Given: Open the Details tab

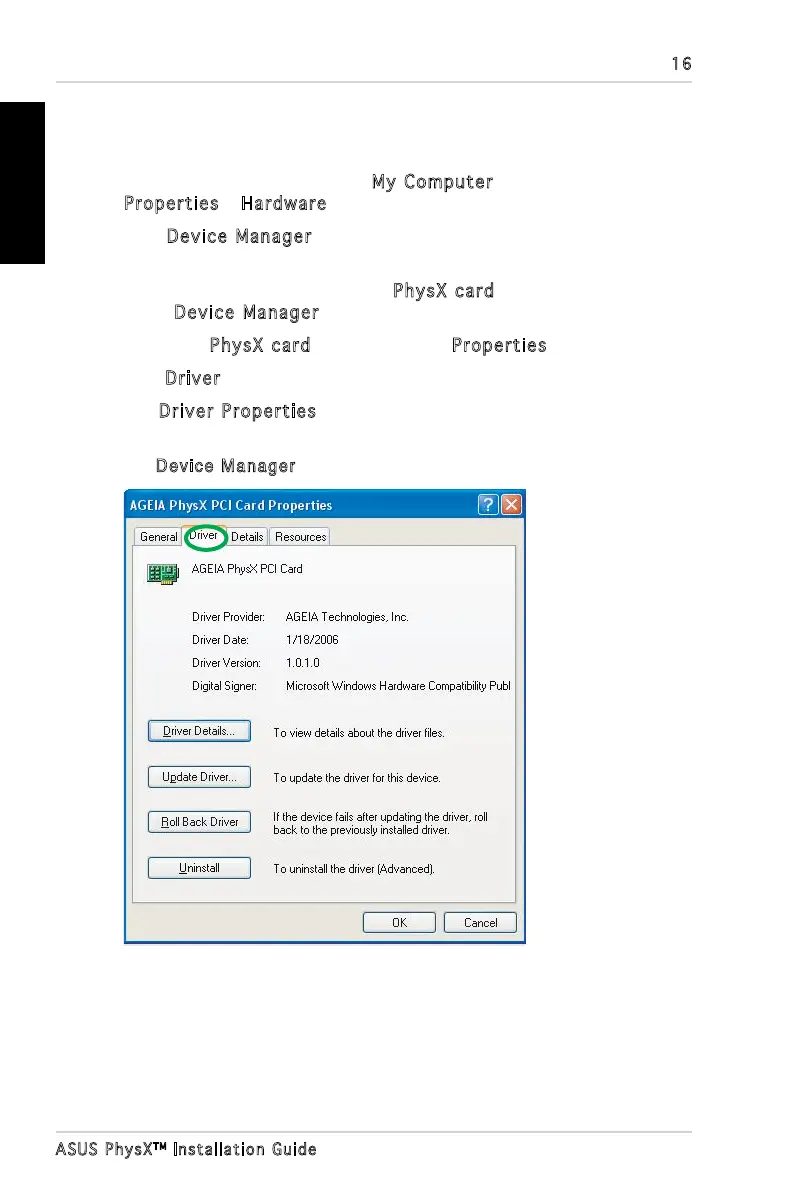Looking at the screenshot, I should [x=247, y=537].
